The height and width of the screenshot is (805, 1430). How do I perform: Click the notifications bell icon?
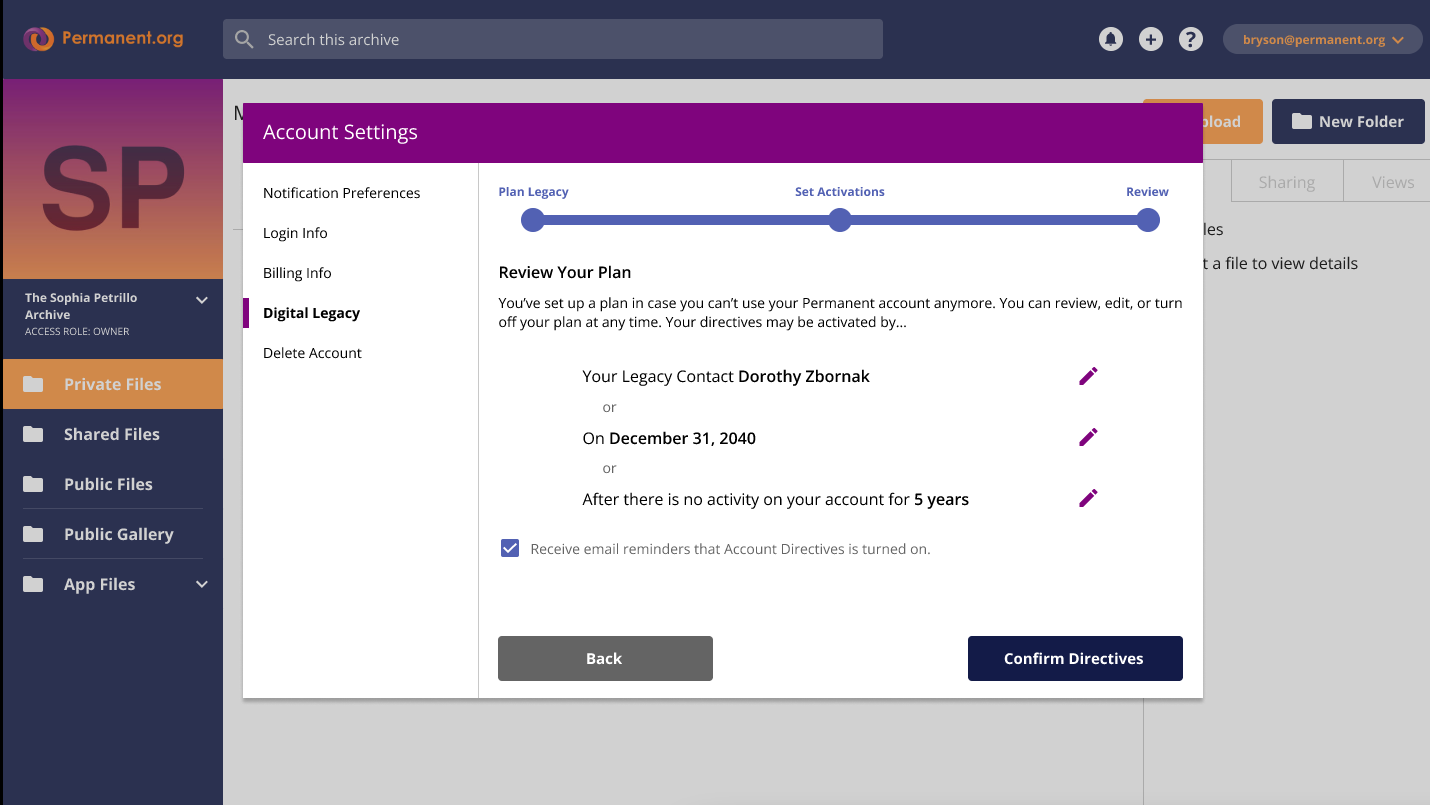[1110, 39]
